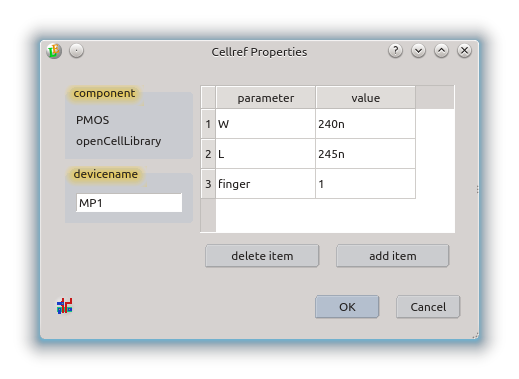
Task: Click the parameter column header
Action: point(266,98)
